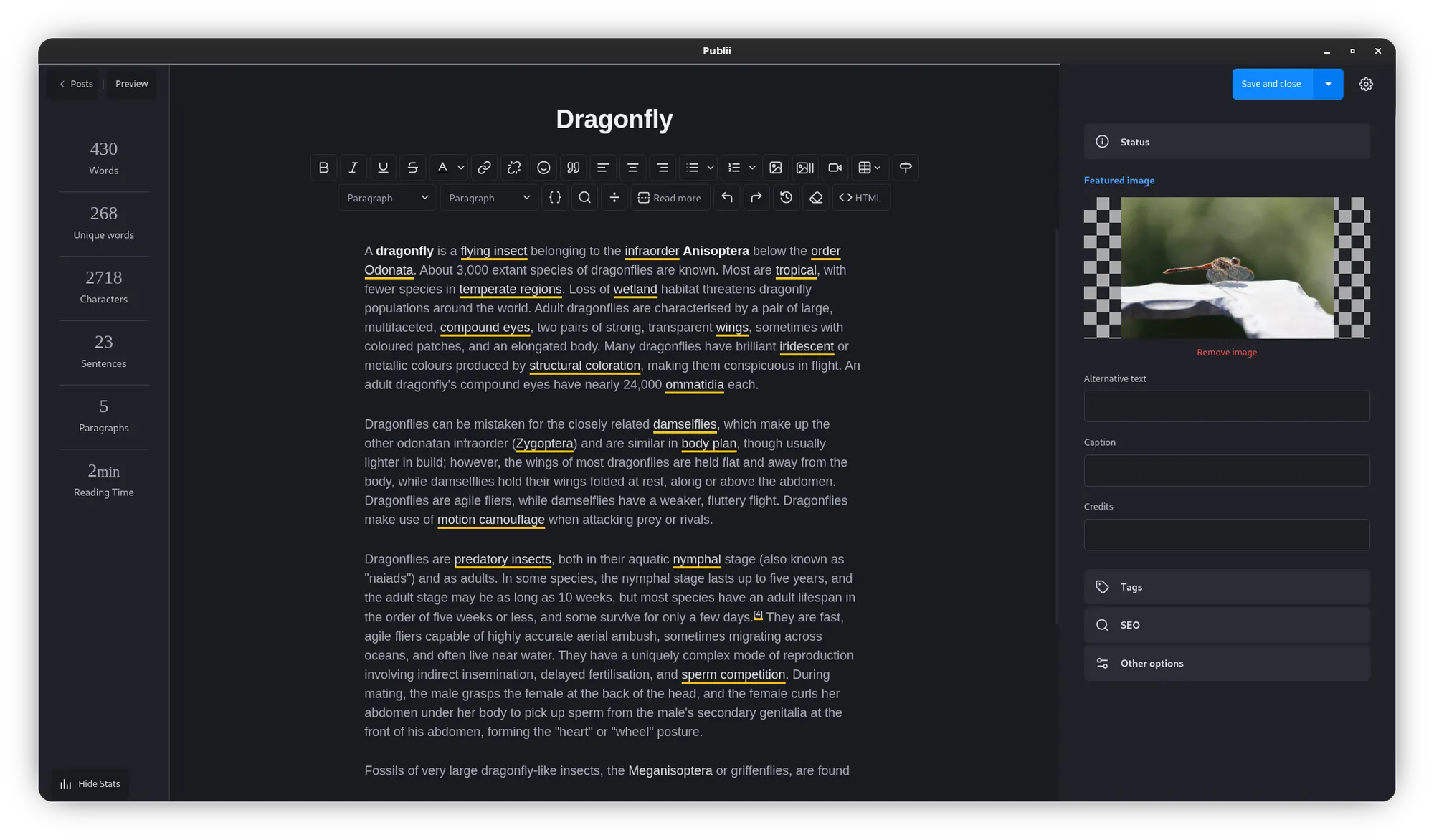The image size is (1434, 840).
Task: Apply strikethrough formatting
Action: (413, 168)
